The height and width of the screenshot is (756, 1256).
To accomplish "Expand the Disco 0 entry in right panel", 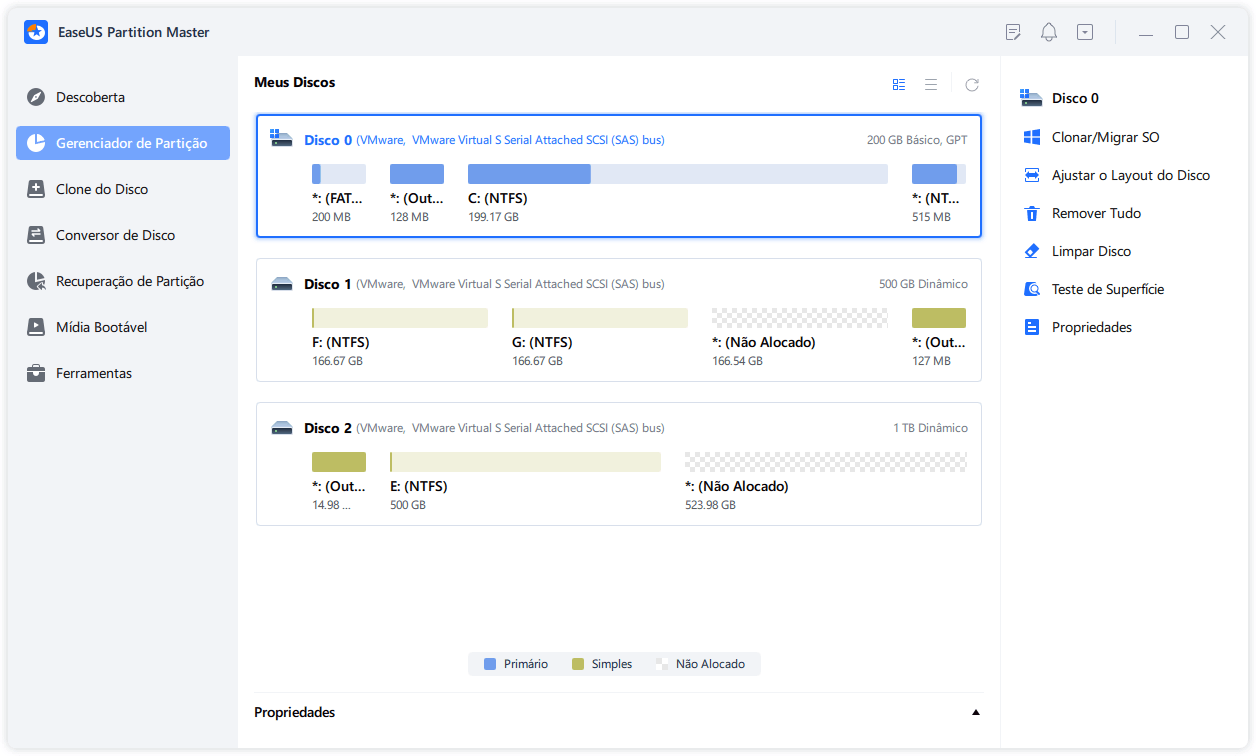I will pyautogui.click(x=1075, y=97).
